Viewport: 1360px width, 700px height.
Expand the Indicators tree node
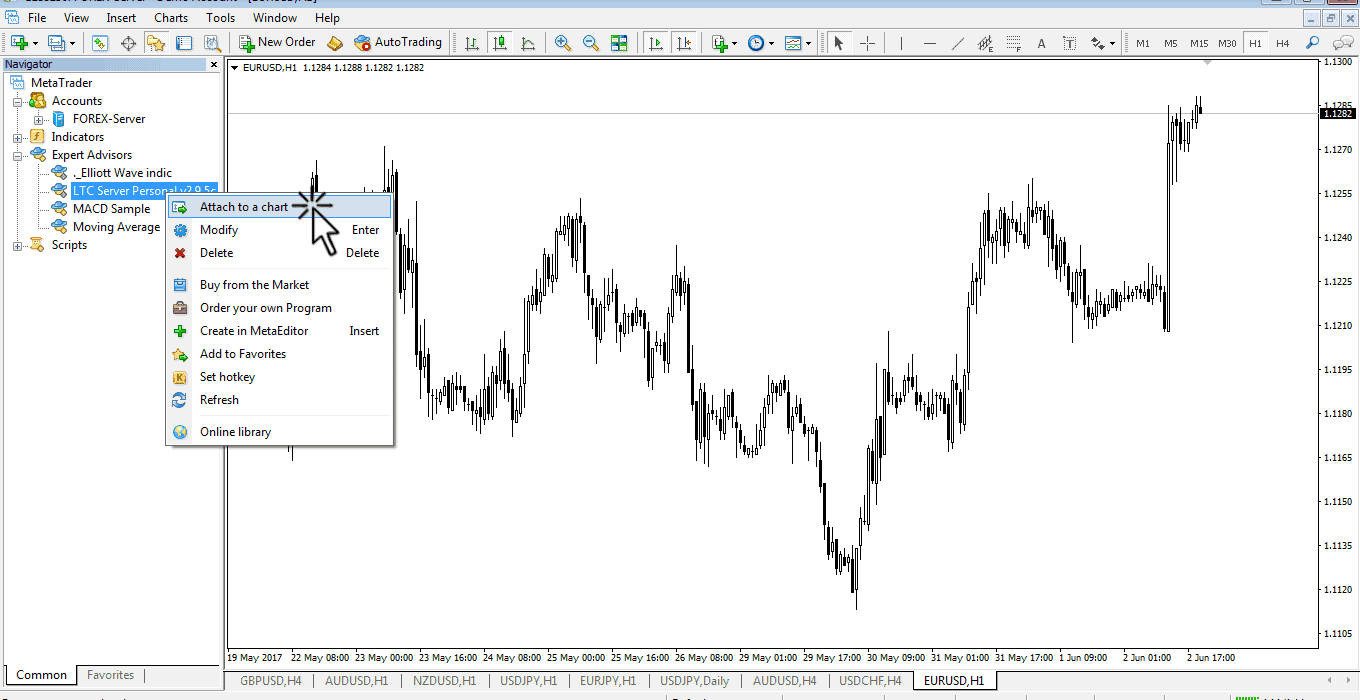tap(17, 137)
